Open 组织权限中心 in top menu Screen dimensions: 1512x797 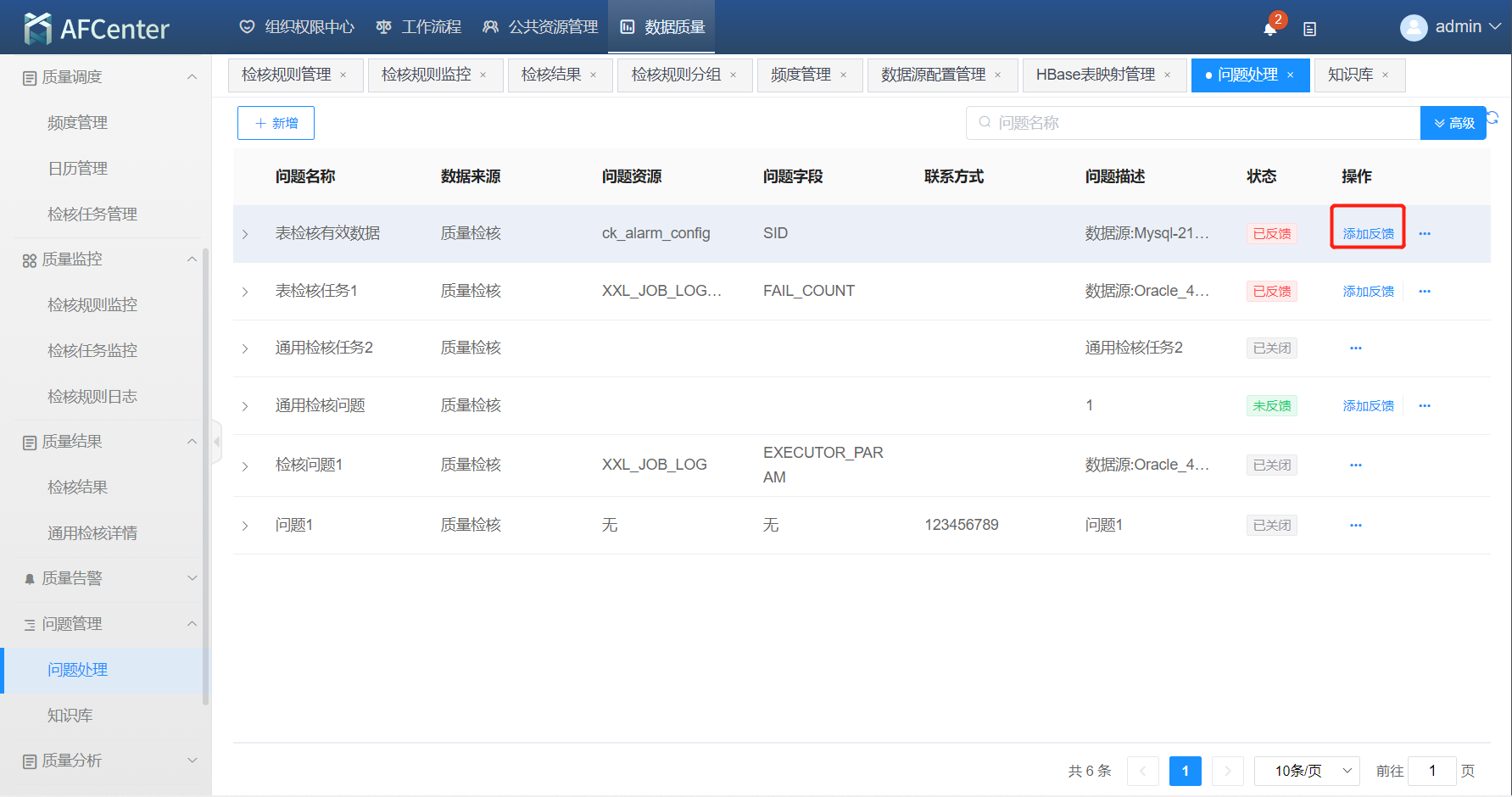click(x=297, y=27)
